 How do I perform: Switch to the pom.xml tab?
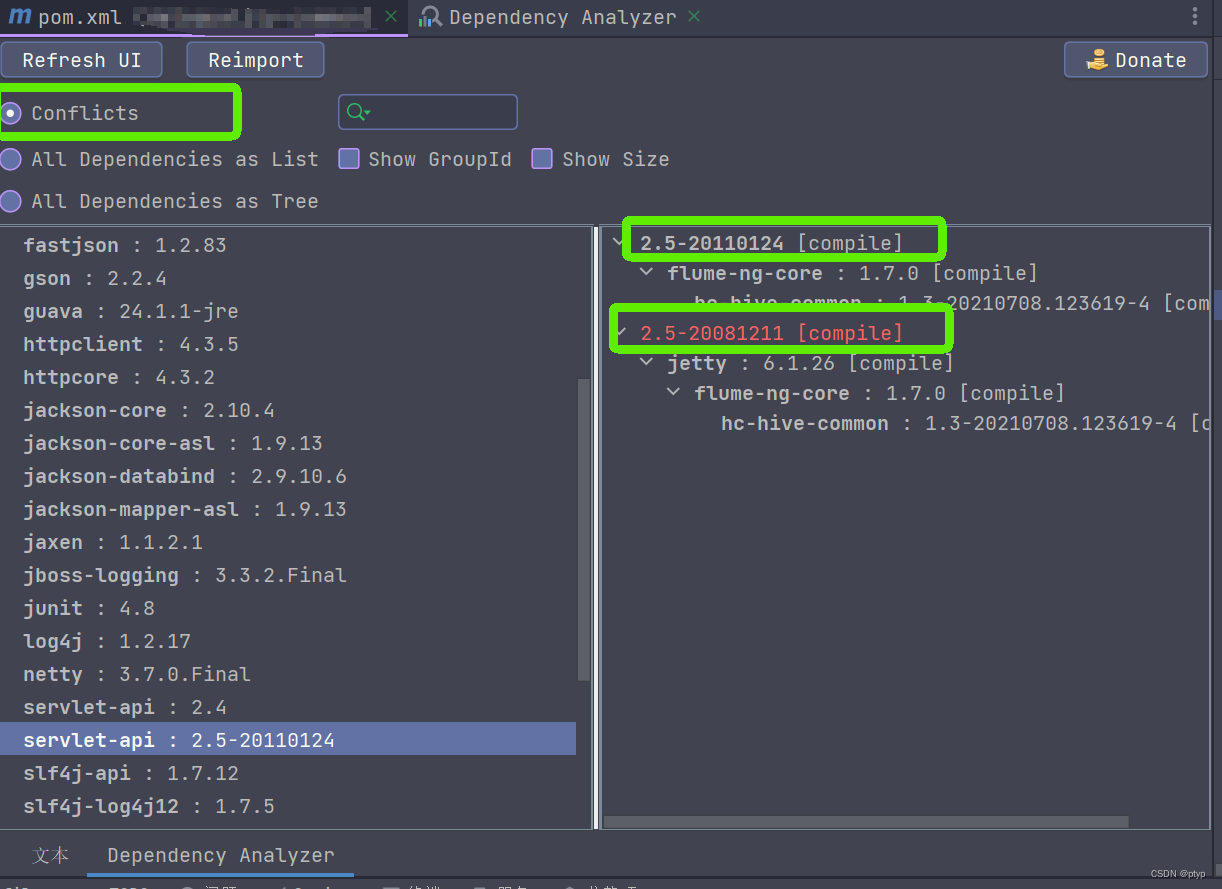(x=204, y=17)
